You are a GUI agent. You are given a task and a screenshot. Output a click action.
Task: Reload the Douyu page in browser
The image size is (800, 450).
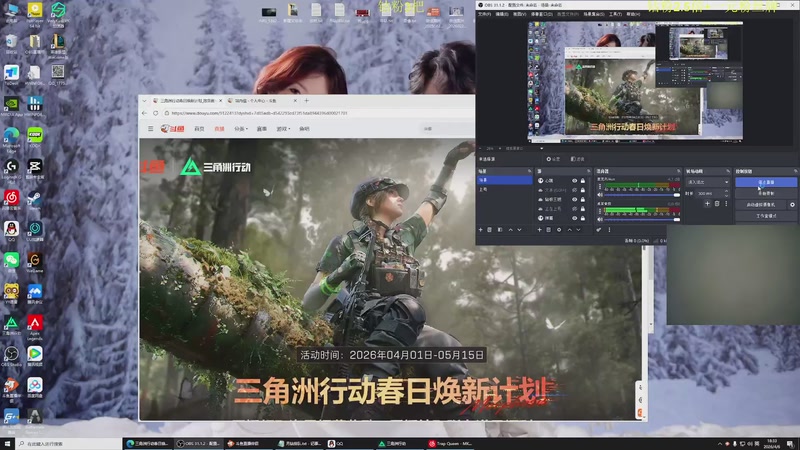click(156, 113)
